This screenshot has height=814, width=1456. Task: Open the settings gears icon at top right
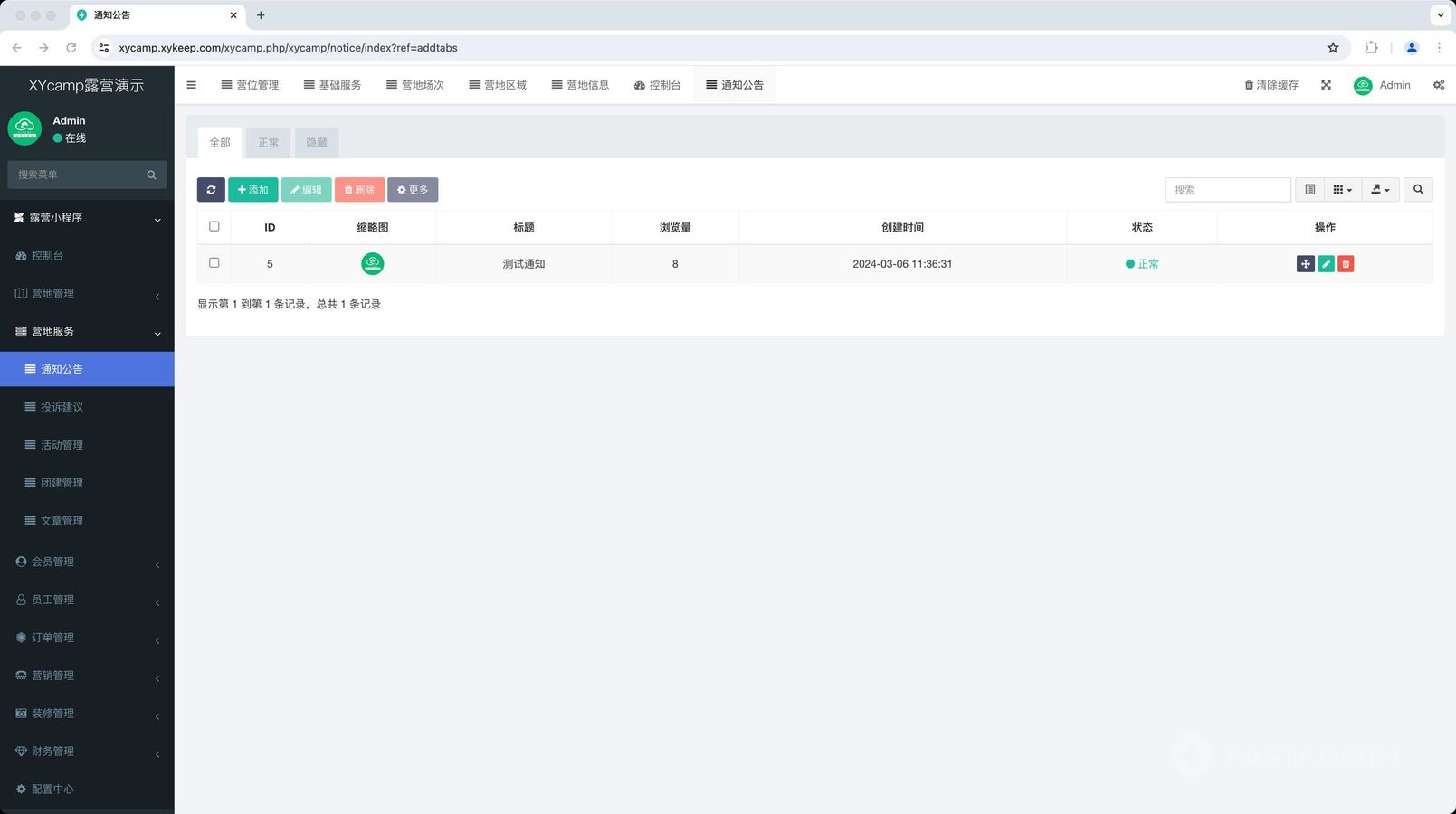point(1439,85)
